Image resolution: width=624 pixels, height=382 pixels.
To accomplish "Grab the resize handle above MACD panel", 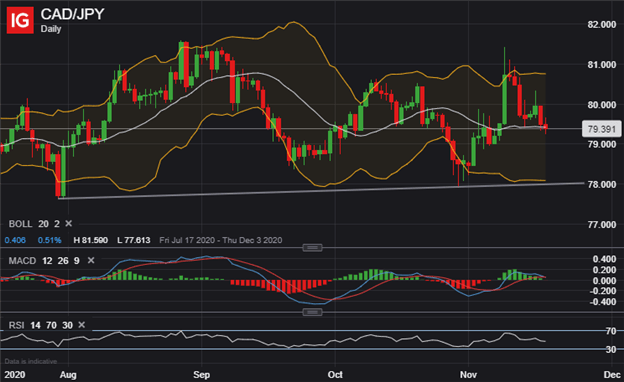I will [x=312, y=248].
